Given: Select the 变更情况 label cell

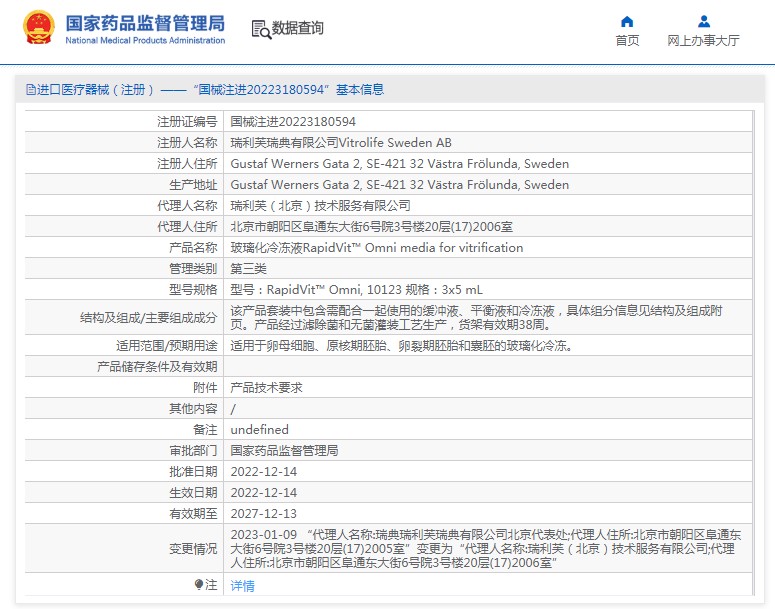Looking at the screenshot, I should point(124,548).
